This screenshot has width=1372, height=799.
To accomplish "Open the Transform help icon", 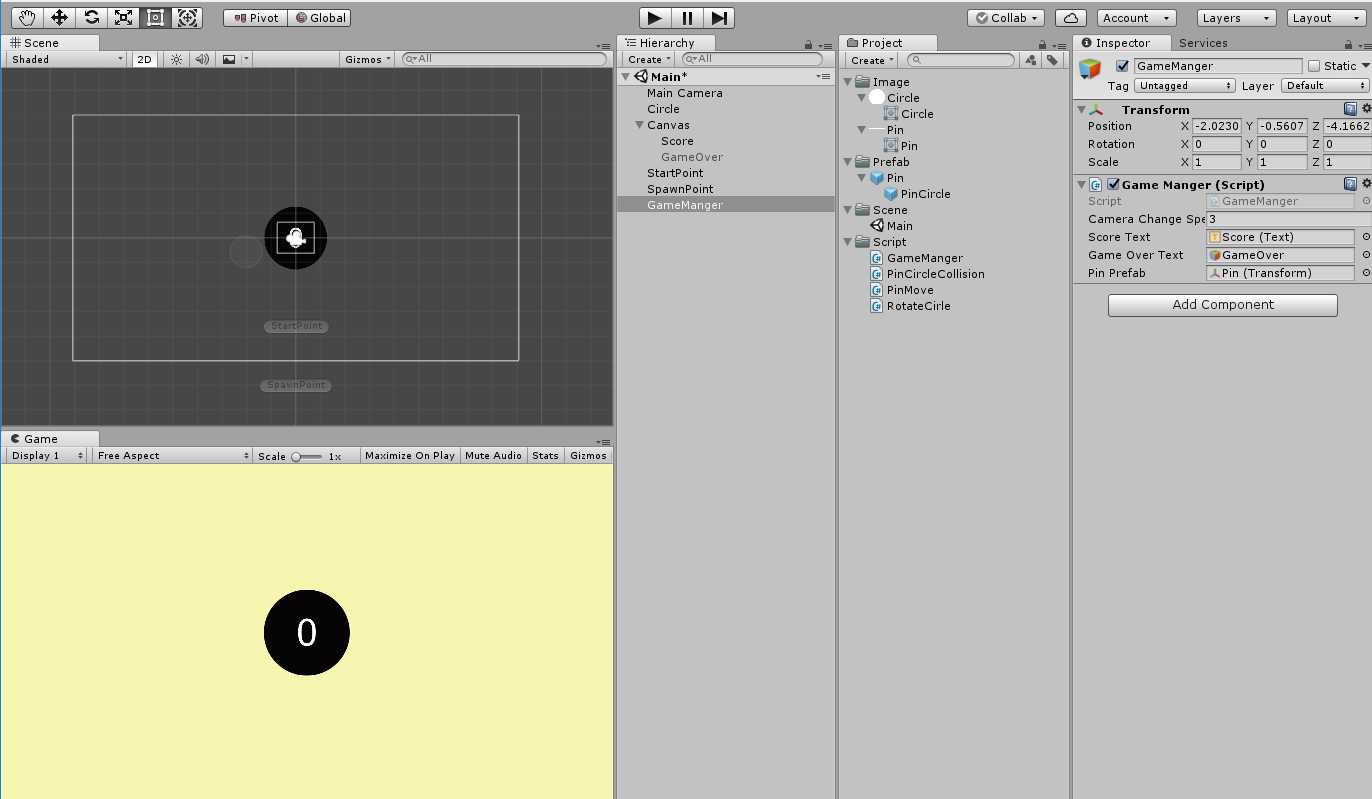I will point(1350,109).
